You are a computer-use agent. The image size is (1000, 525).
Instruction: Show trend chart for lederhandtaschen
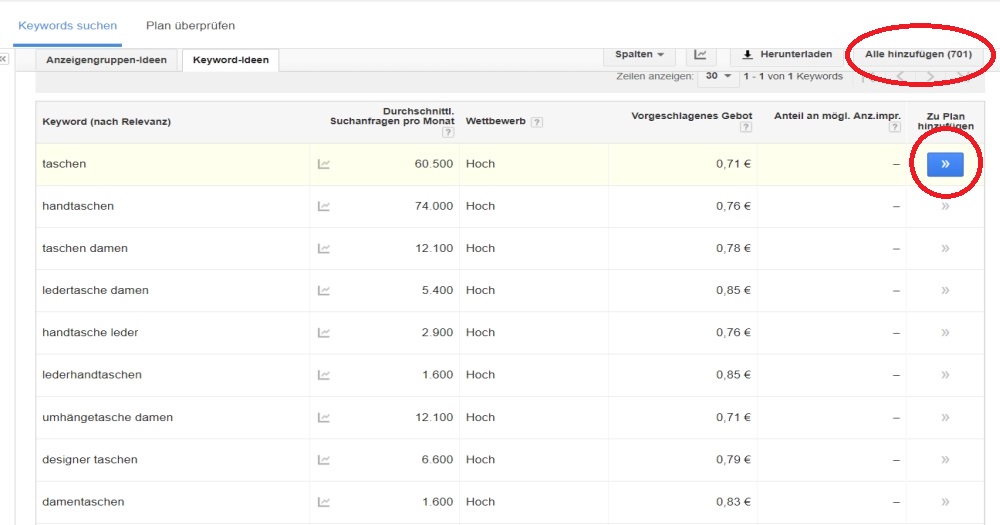[324, 374]
